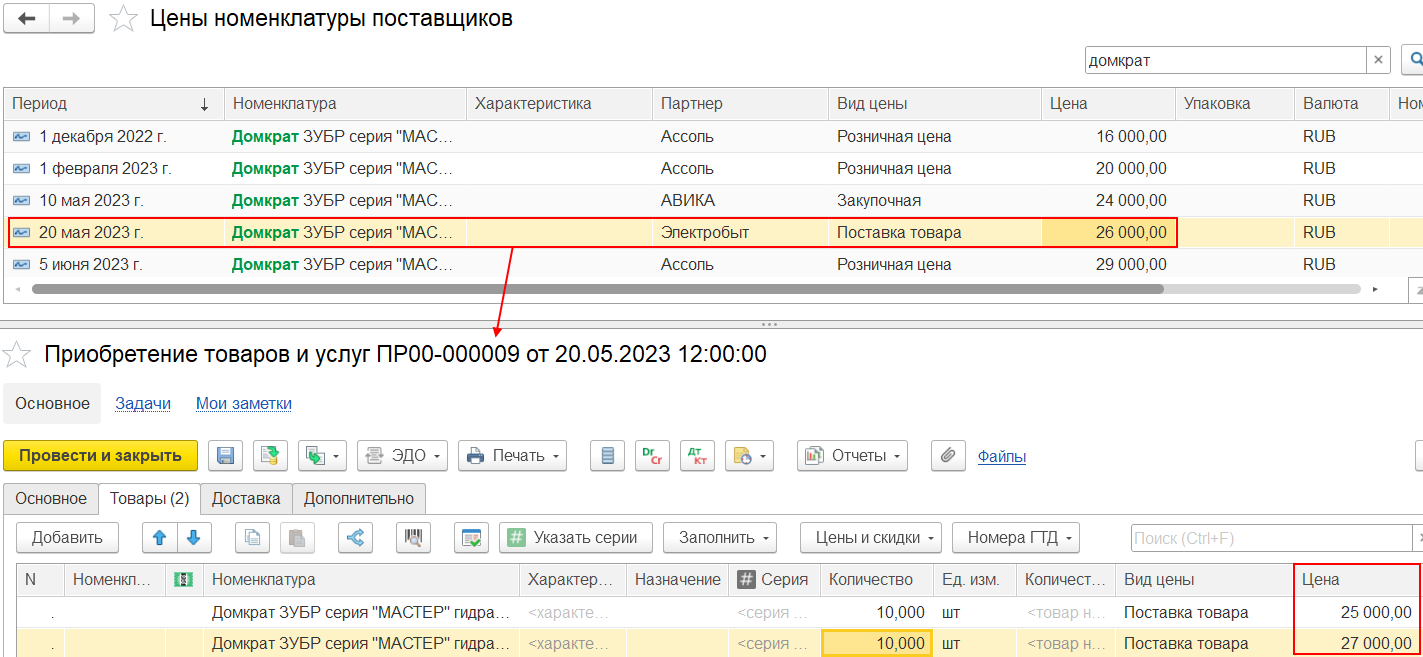Move row up with the blue arrow
This screenshot has width=1423, height=657.
coord(159,538)
